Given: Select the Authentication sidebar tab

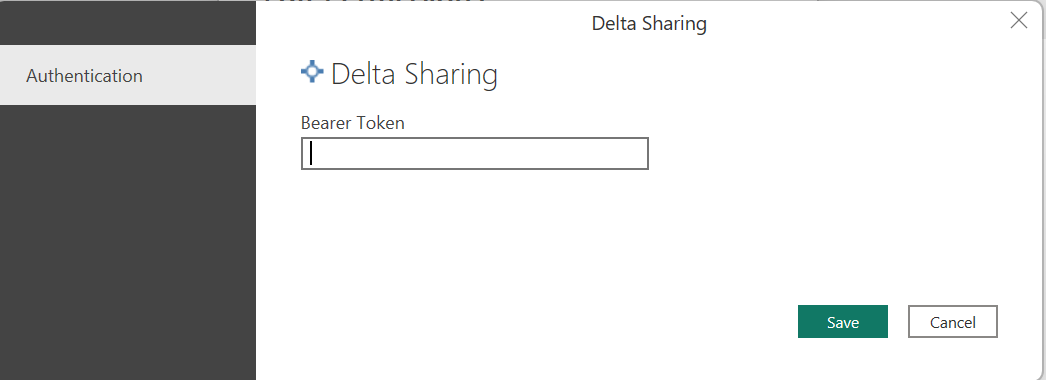Looking at the screenshot, I should pyautogui.click(x=128, y=75).
